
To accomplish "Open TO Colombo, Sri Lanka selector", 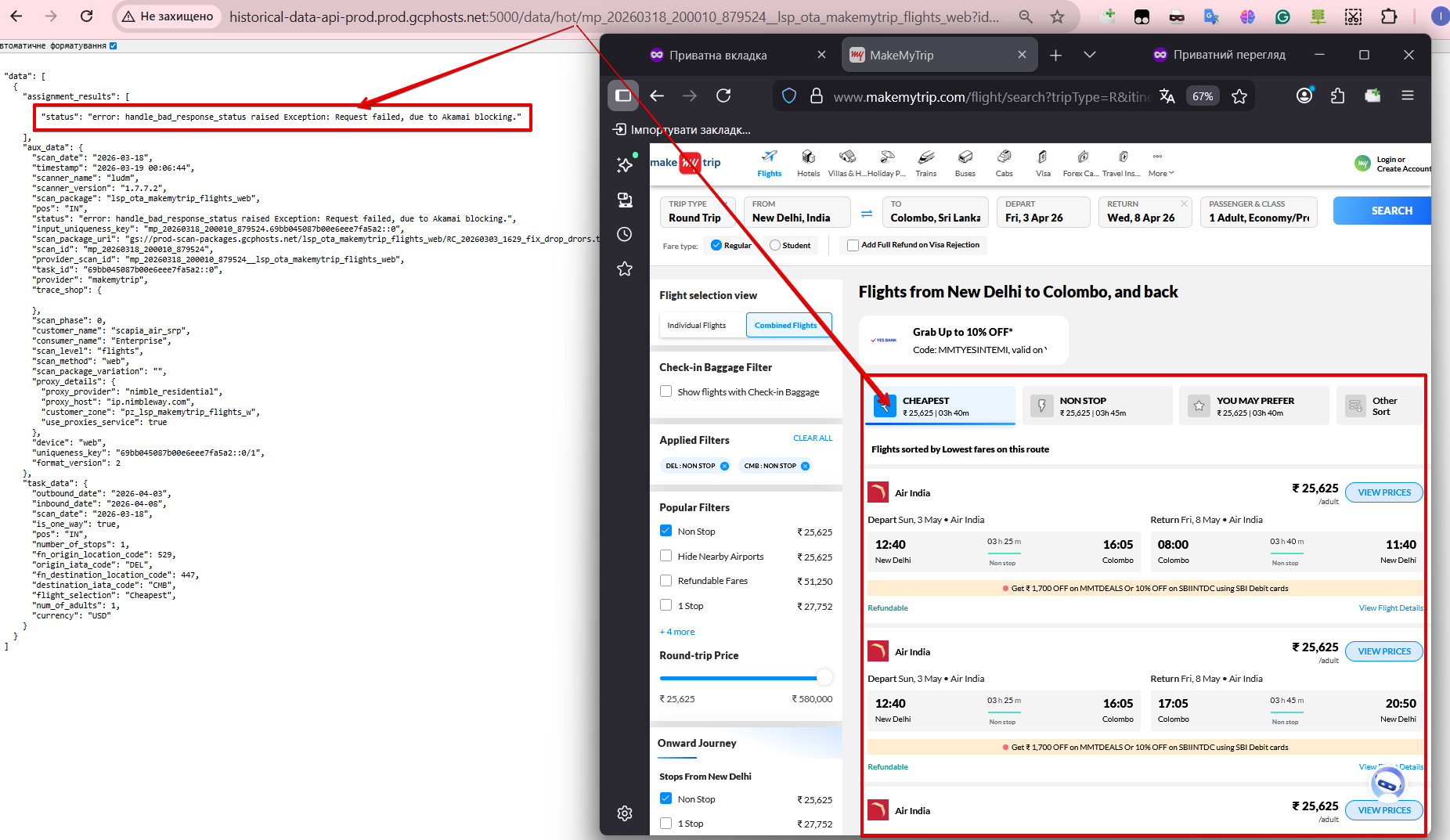I will [936, 211].
